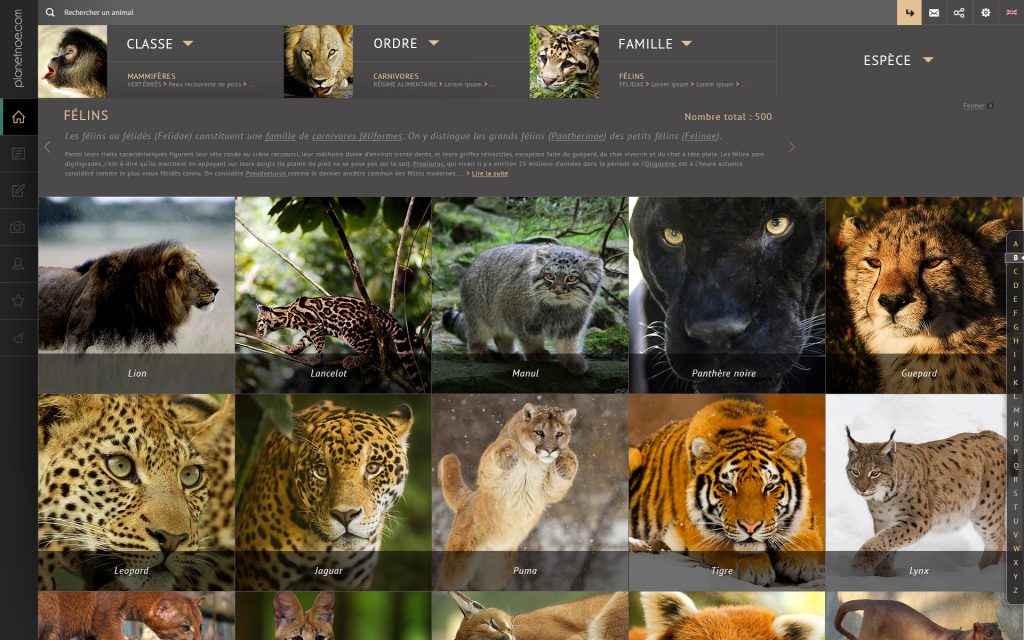Click the 'MAMMIFÈRES' class label

[152, 76]
